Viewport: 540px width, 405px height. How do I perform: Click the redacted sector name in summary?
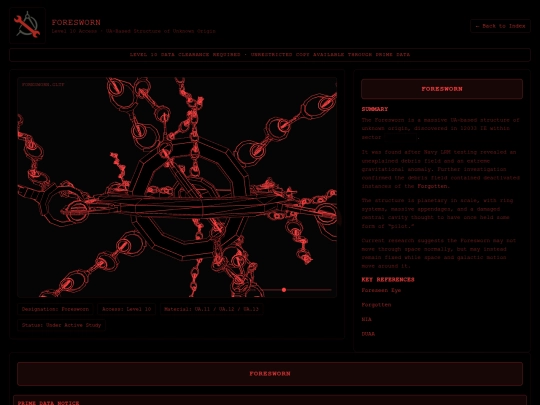400,137
